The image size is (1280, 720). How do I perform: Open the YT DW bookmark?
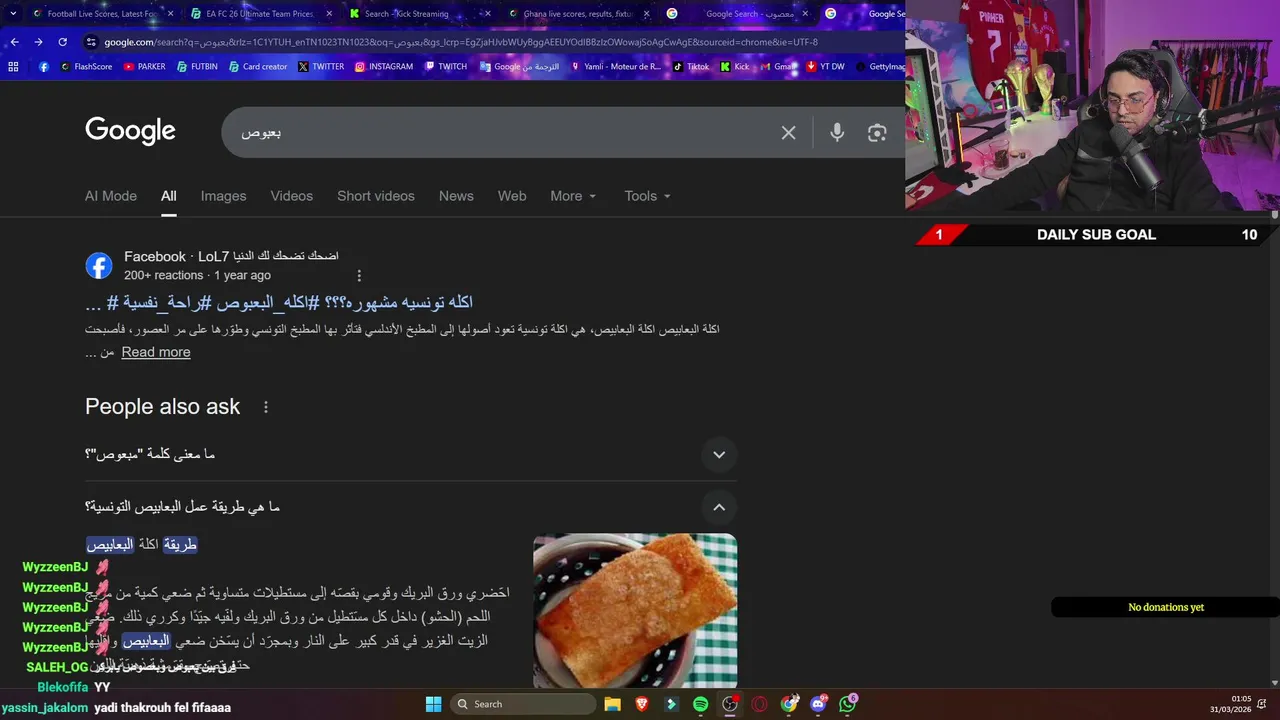tap(825, 67)
